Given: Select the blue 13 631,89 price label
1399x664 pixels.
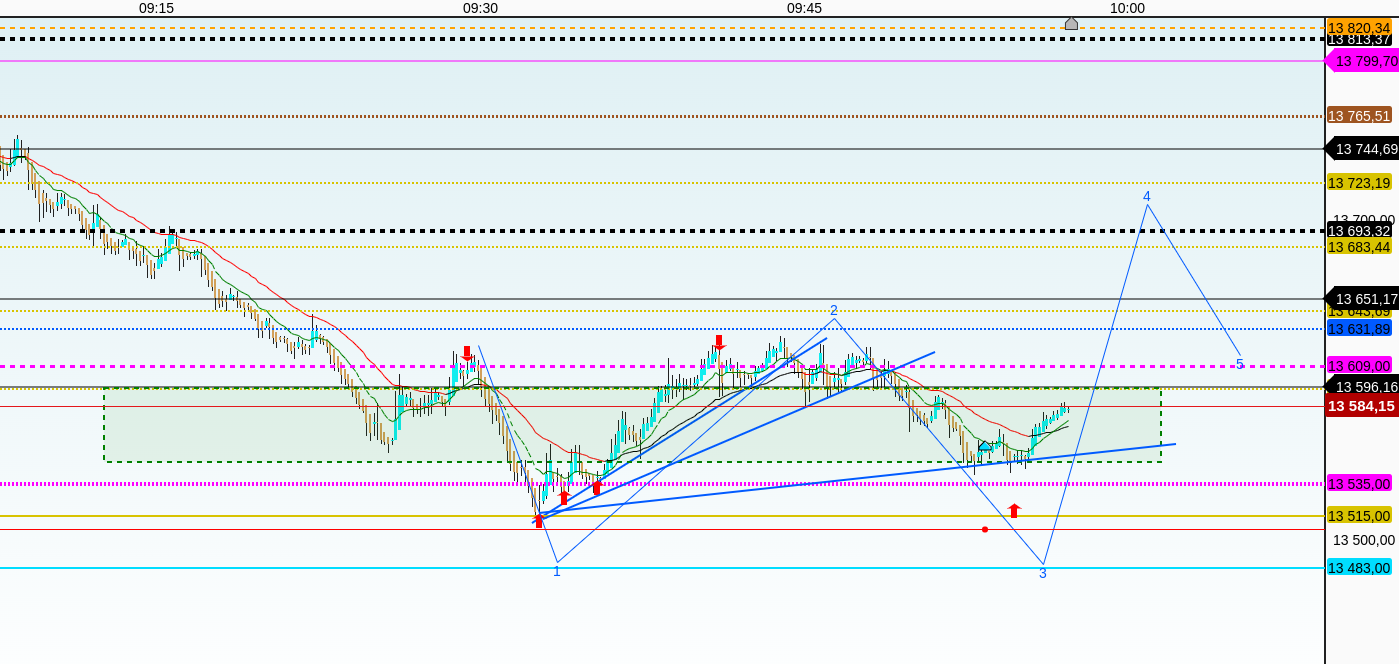Looking at the screenshot, I should (1359, 328).
